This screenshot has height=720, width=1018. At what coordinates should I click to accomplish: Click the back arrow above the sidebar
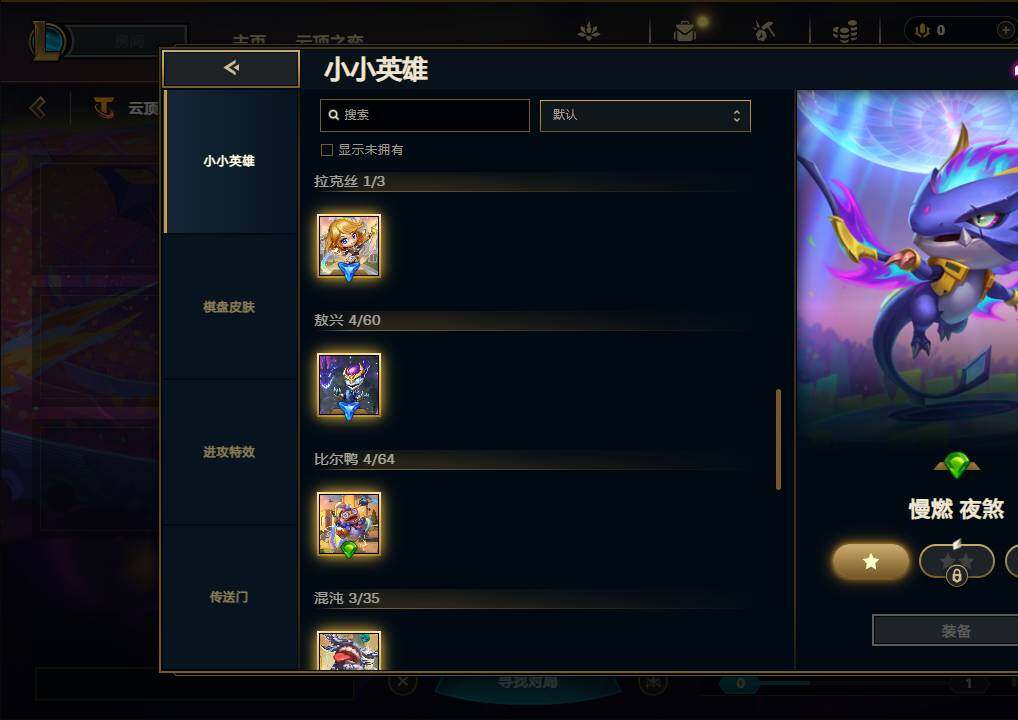(230, 68)
